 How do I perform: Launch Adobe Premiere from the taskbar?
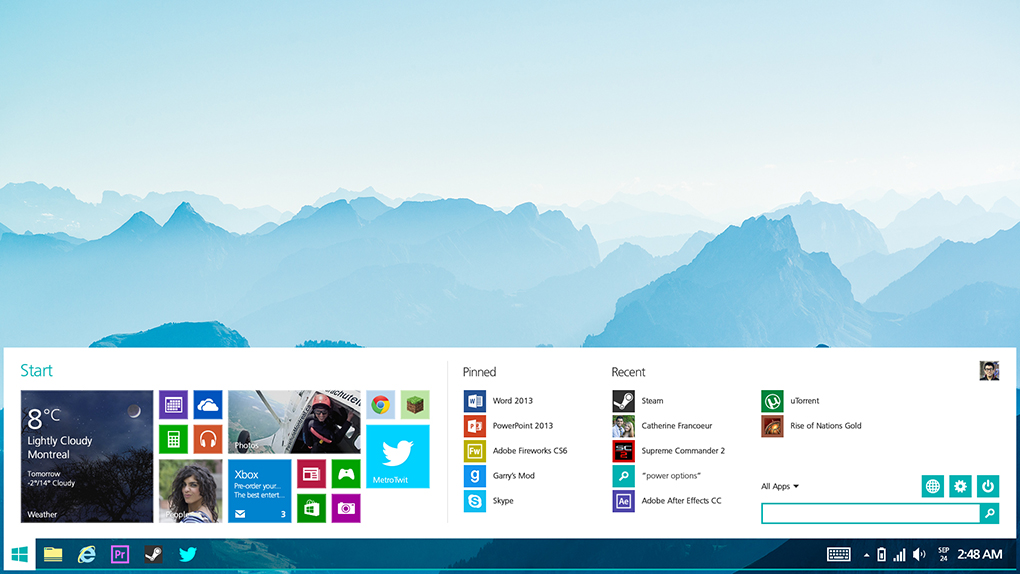(x=120, y=554)
